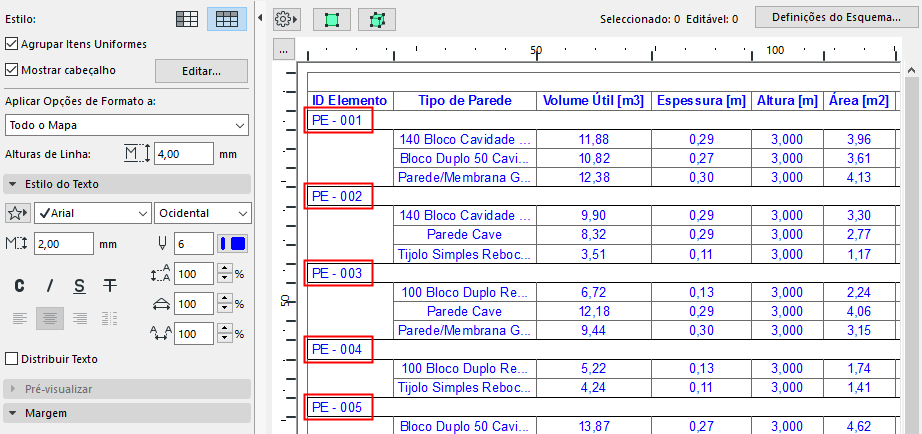Click the volume cell 13,87

(594, 426)
